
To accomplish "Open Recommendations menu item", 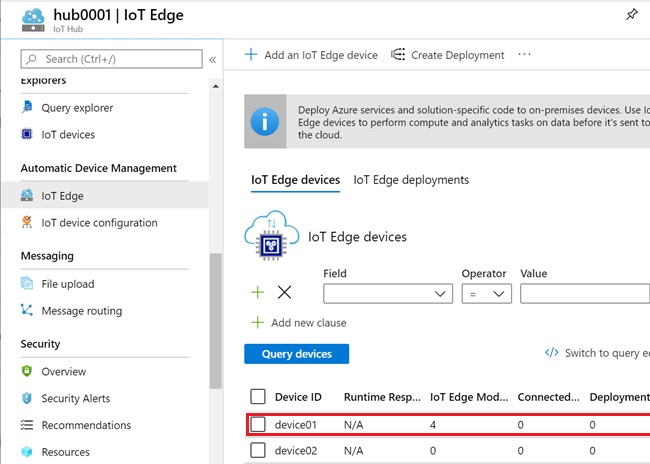I will [86, 425].
